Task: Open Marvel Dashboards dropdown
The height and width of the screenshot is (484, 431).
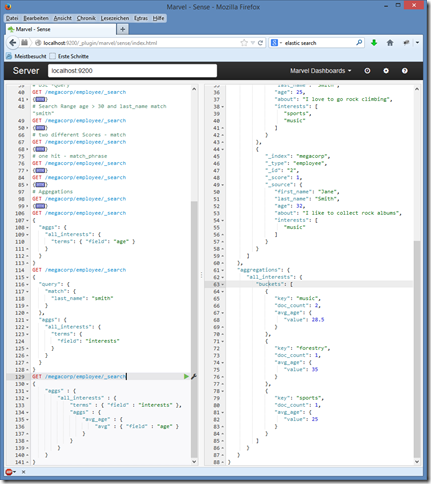Action: click(x=320, y=71)
